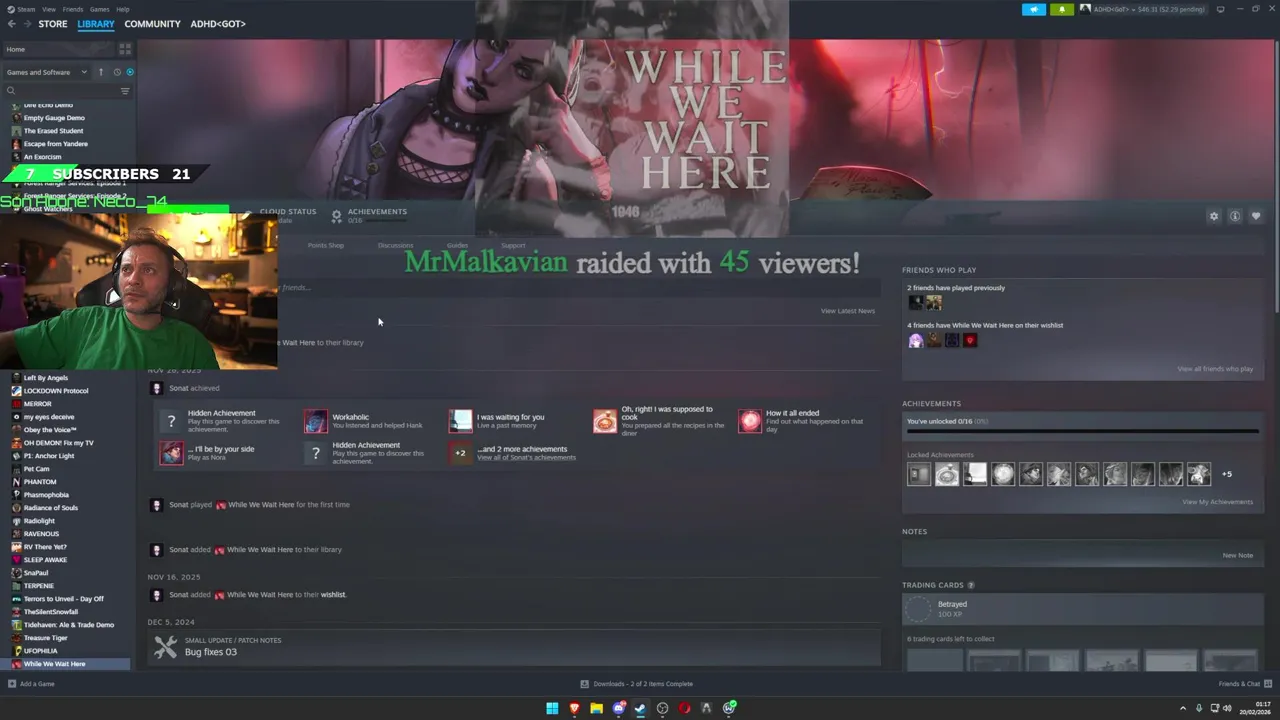Open the advanced filter lines icon

(x=125, y=91)
